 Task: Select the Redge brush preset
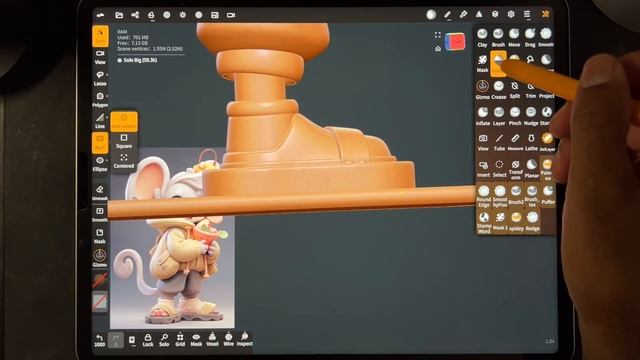tap(532, 222)
